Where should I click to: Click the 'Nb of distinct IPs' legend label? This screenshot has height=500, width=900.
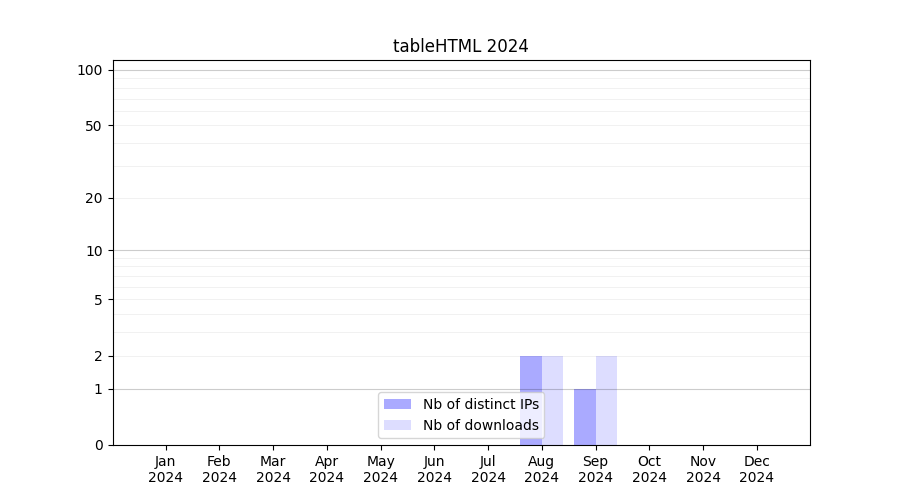click(x=480, y=404)
